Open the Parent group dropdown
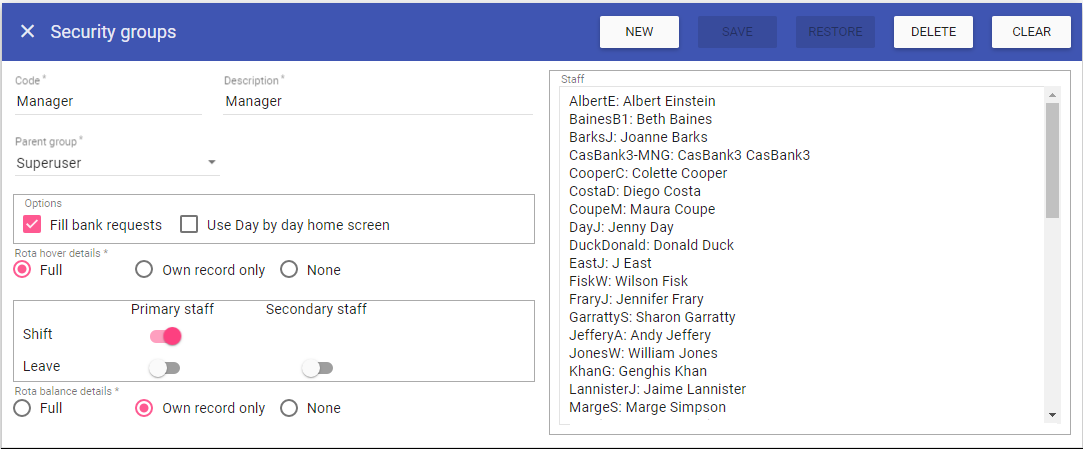Screen dimensions: 1083x449 click(x=117, y=162)
